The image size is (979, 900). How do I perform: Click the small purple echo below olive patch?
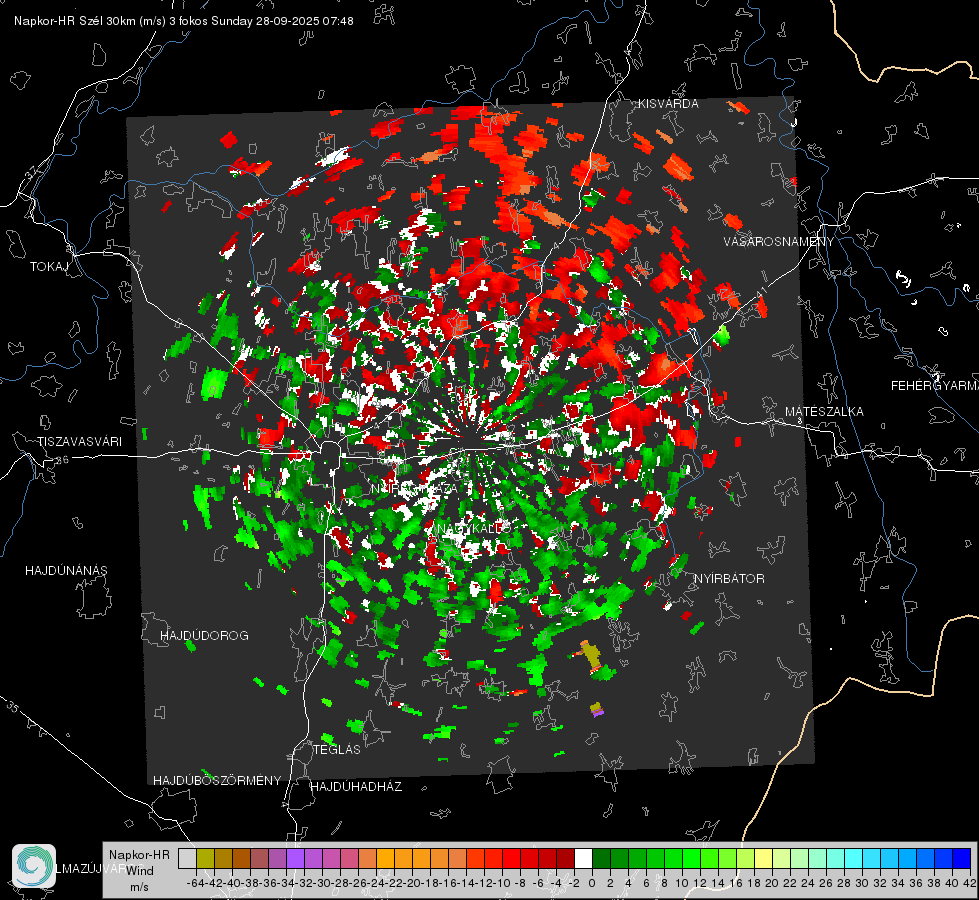tap(597, 710)
